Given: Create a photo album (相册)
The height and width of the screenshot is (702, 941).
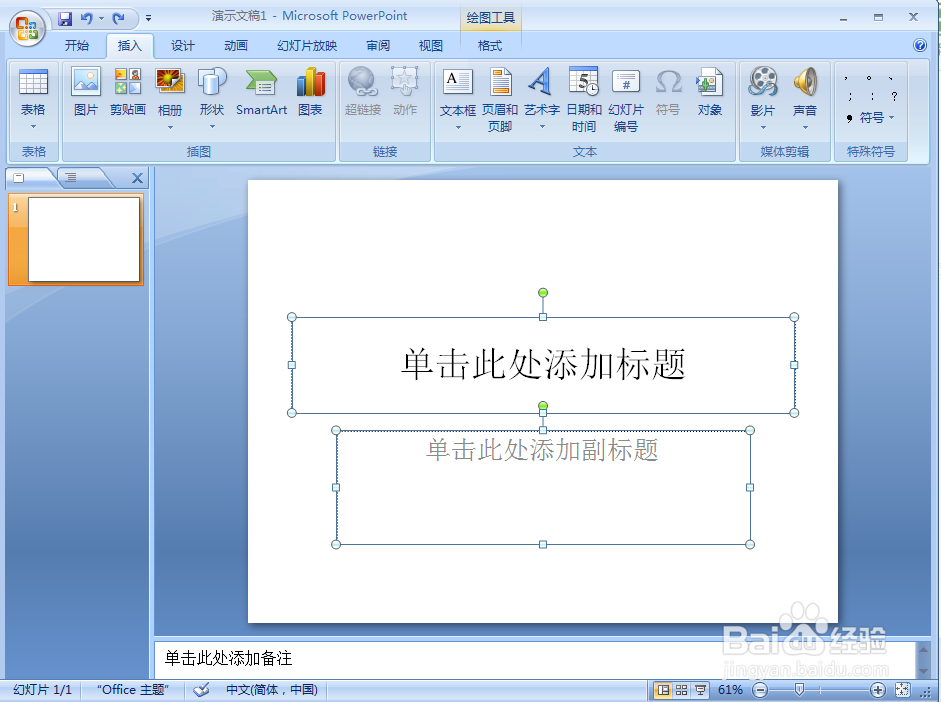Looking at the screenshot, I should pos(170,98).
